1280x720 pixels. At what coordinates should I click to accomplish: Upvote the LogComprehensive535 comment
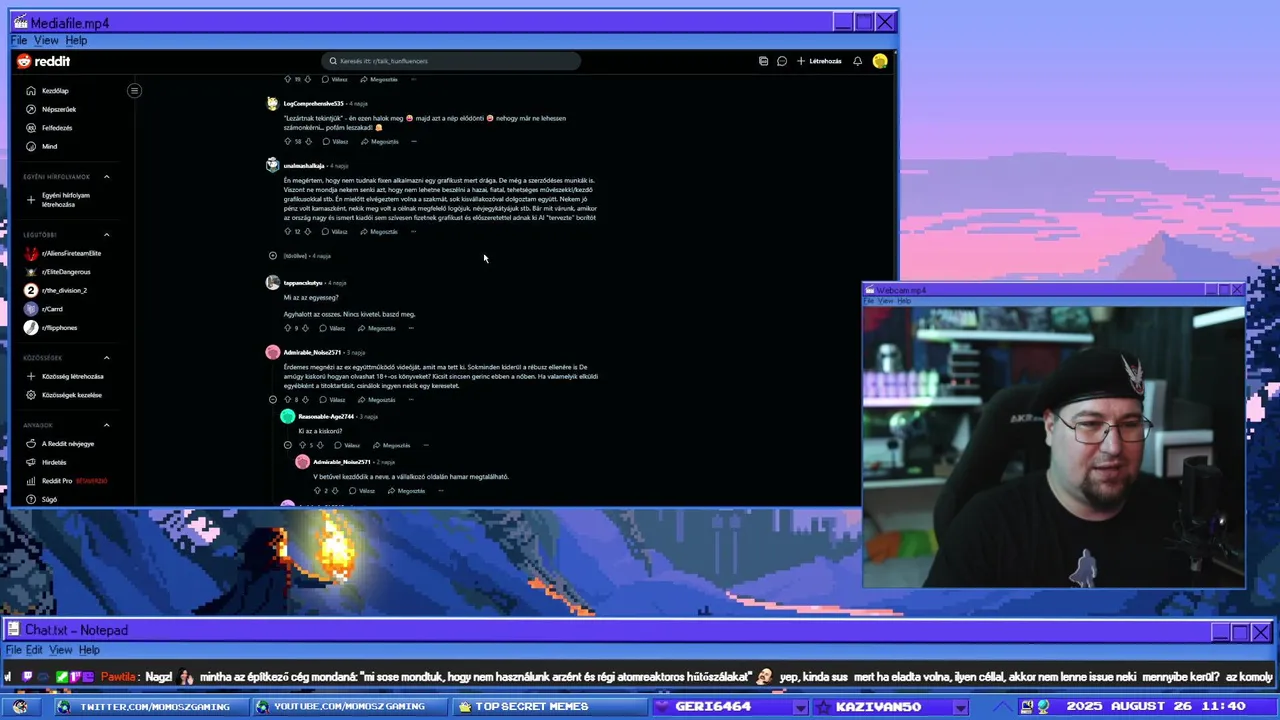coord(287,141)
